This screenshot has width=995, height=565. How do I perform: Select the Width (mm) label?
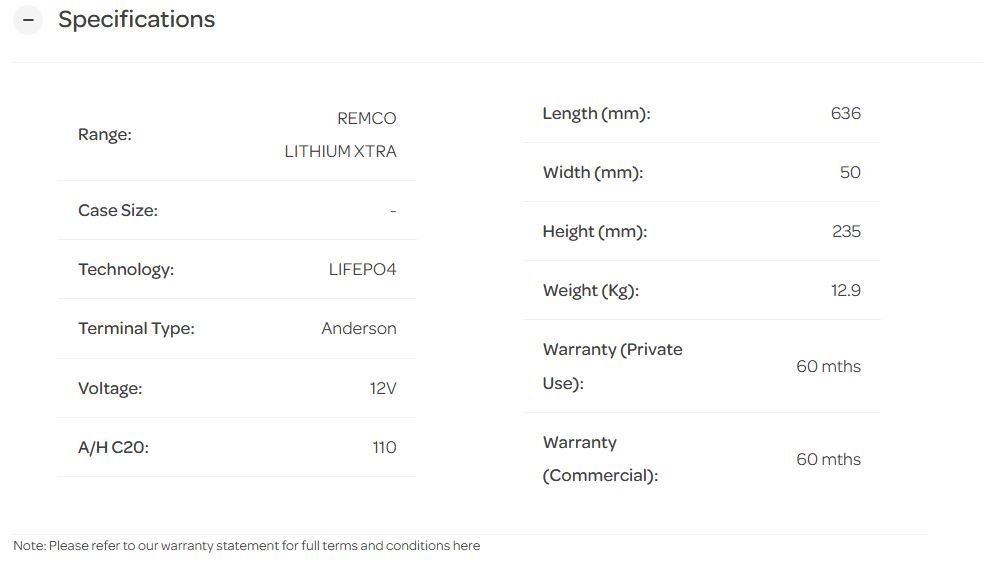(592, 173)
